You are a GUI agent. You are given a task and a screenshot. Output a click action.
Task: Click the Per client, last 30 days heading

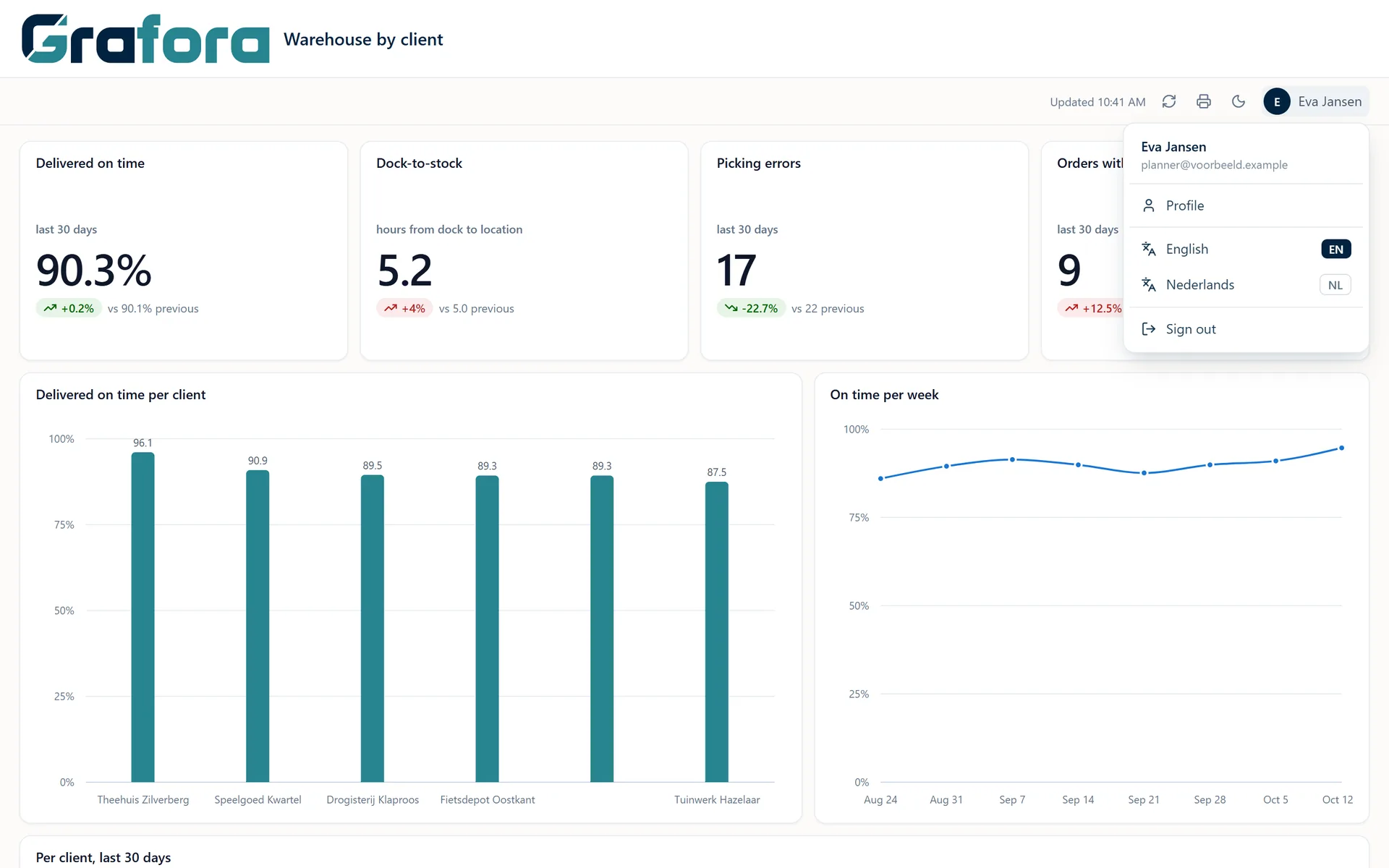(103, 857)
